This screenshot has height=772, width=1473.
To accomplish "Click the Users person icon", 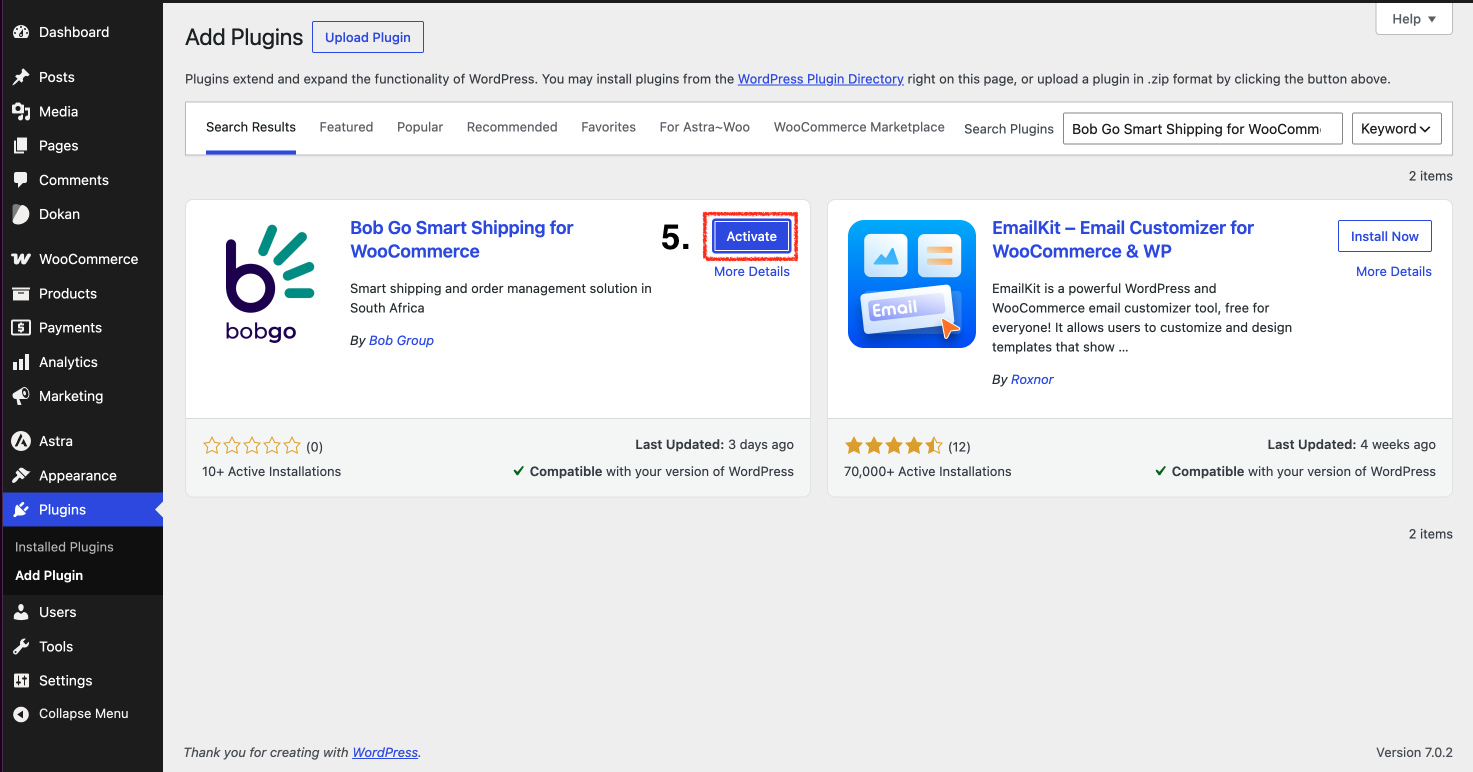I will coord(21,612).
